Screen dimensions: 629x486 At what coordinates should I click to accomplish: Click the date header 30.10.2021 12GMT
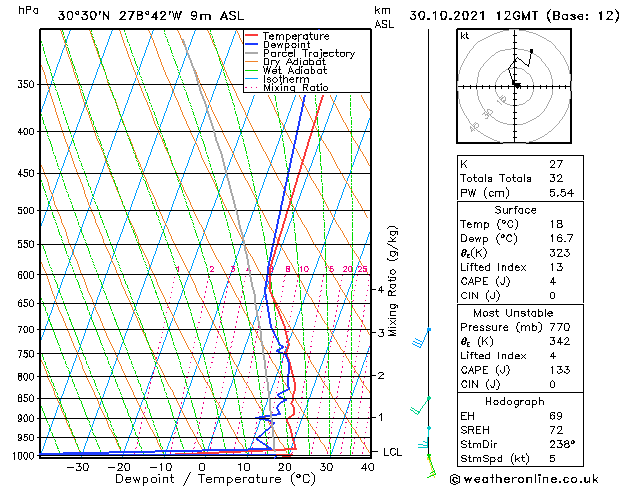click(514, 16)
